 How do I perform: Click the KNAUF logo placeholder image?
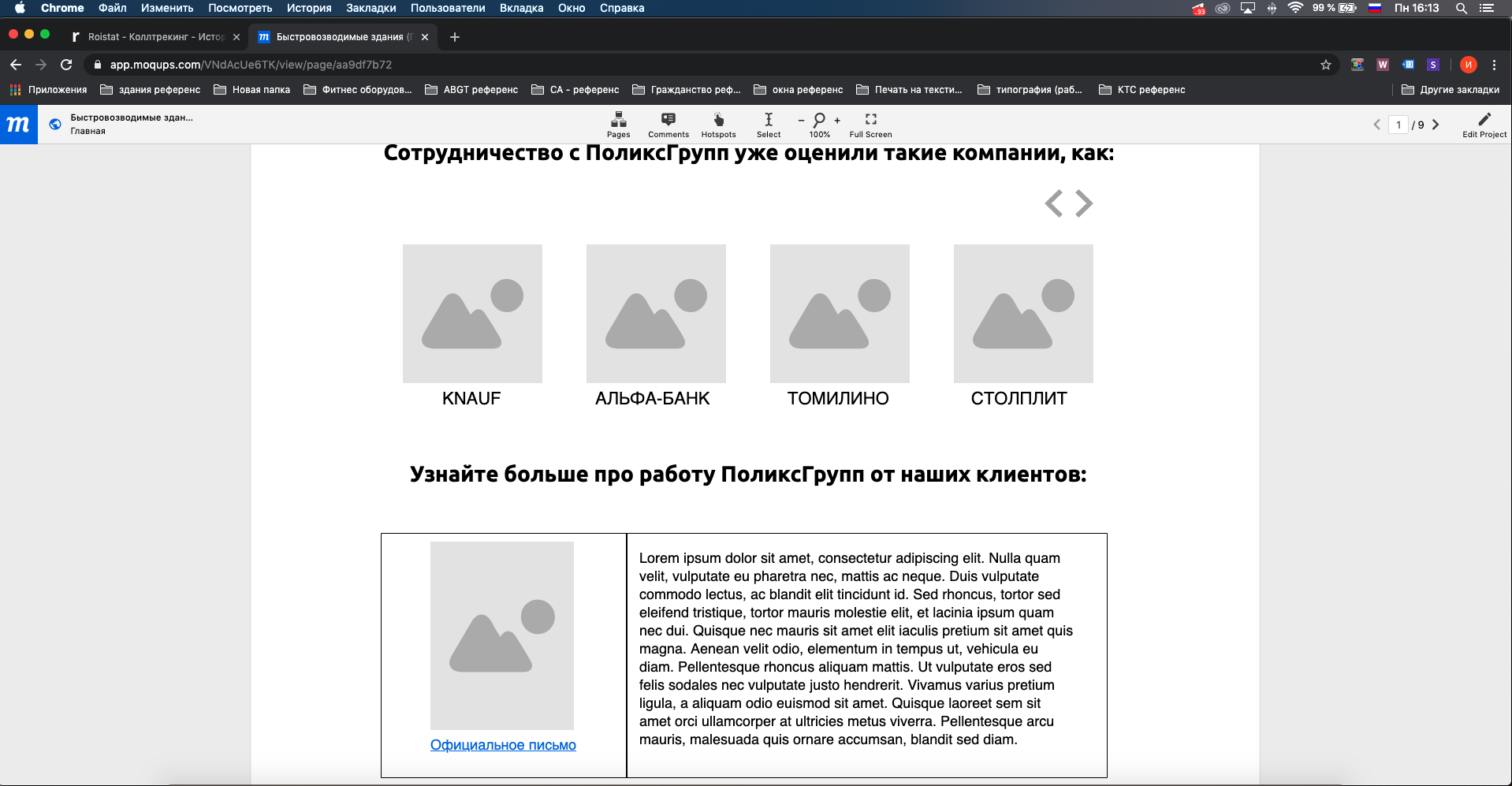click(x=472, y=314)
